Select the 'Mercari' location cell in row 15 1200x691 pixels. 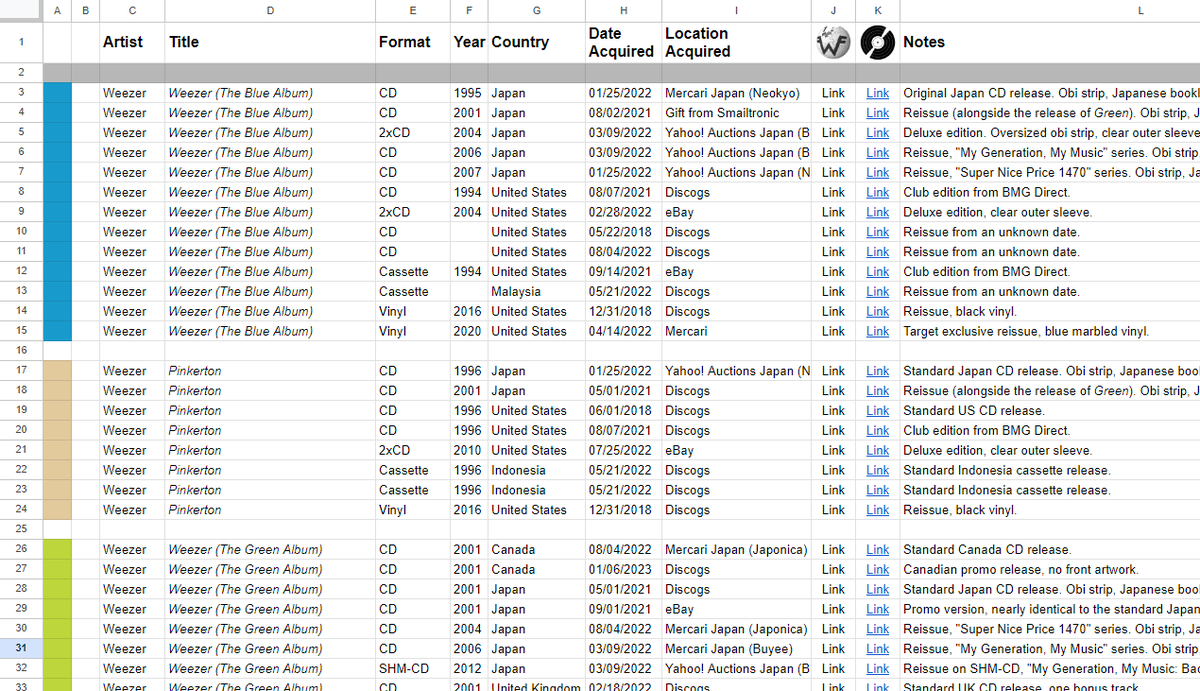point(736,331)
